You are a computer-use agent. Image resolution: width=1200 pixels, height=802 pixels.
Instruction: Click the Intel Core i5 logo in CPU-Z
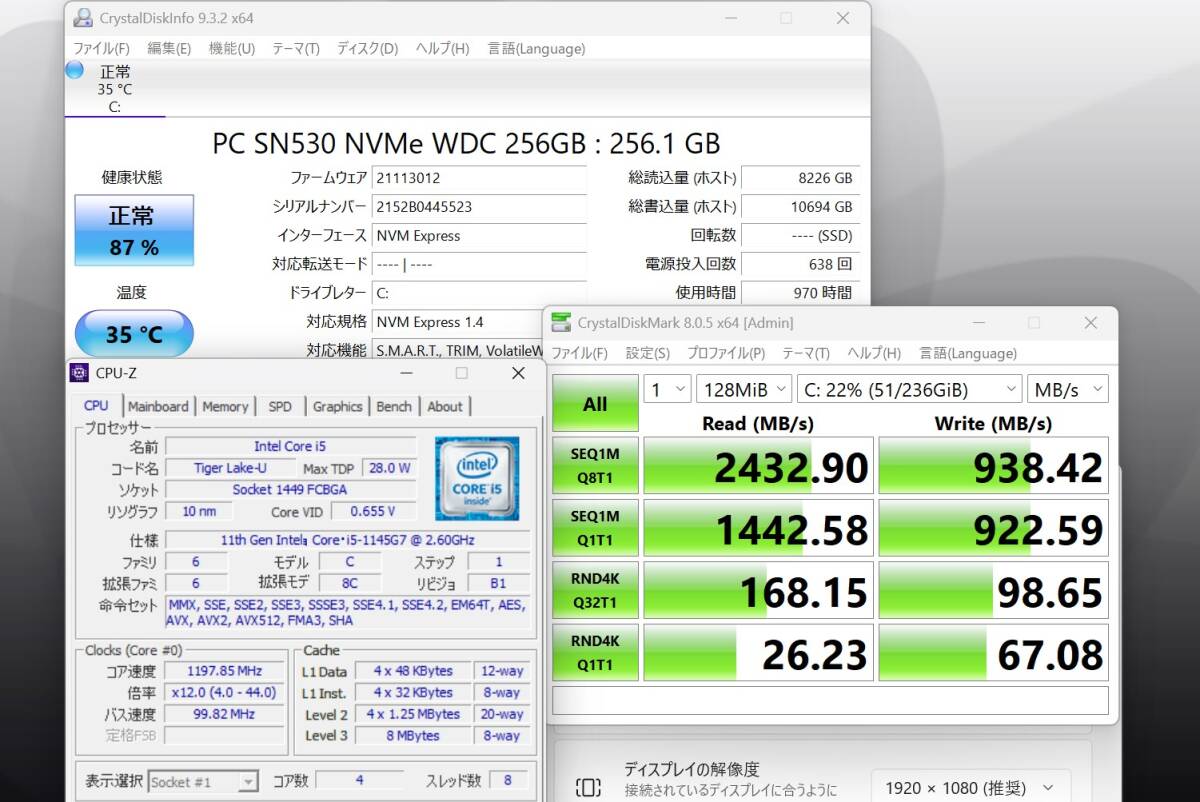[x=477, y=478]
